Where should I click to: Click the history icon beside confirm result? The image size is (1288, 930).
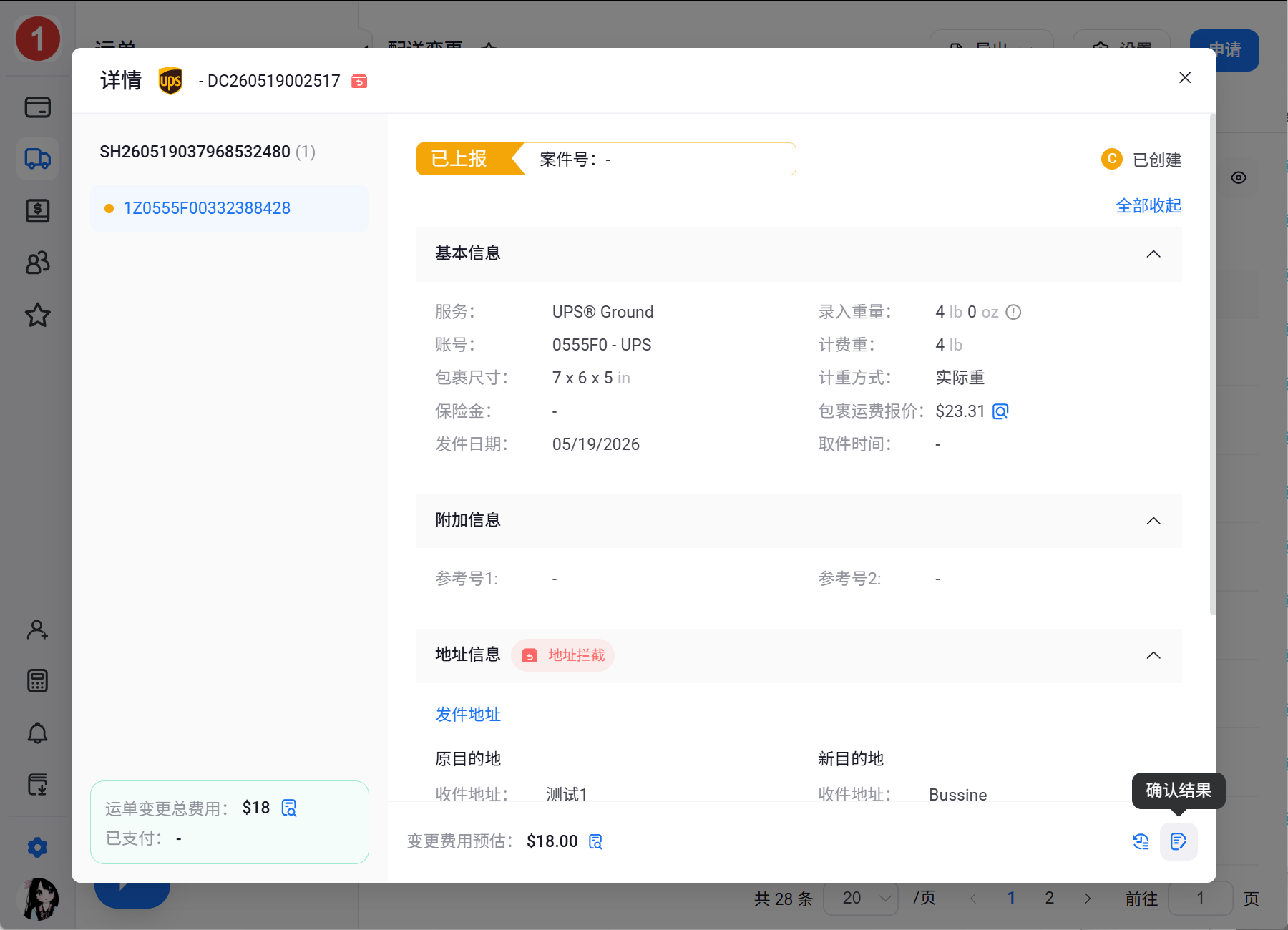(1141, 841)
